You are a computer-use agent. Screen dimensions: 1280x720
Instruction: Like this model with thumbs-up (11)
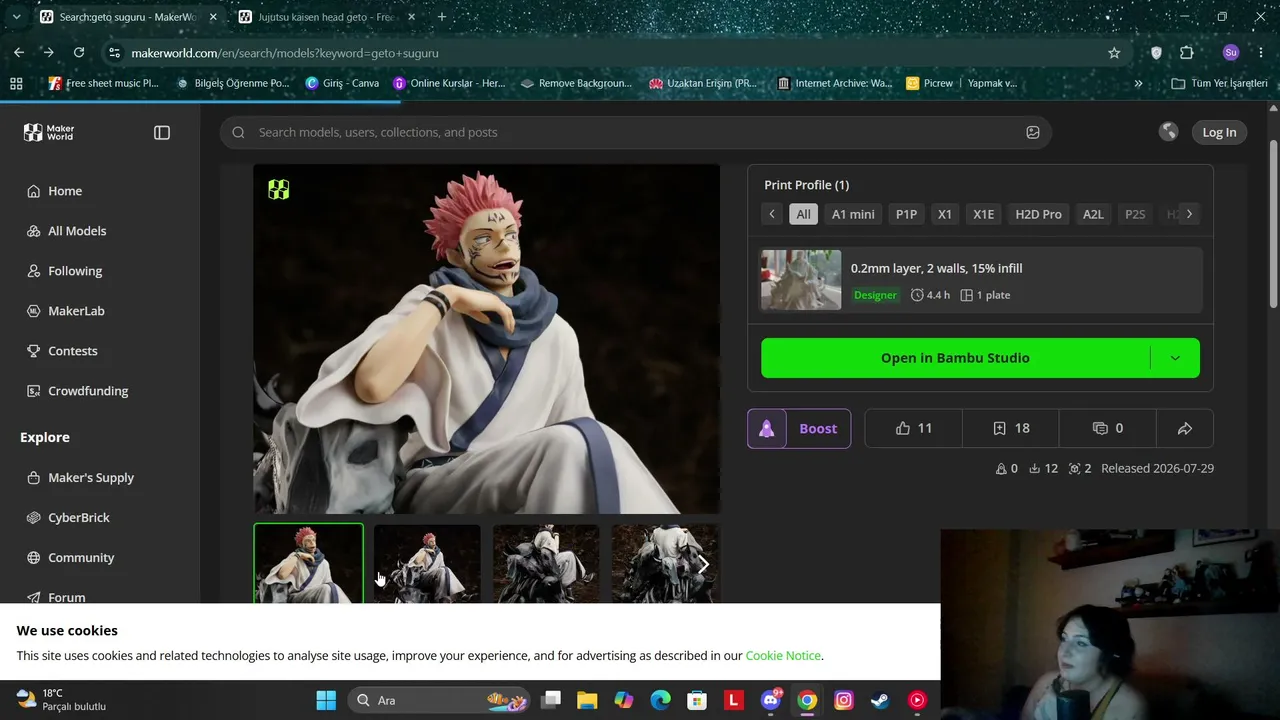pos(914,428)
